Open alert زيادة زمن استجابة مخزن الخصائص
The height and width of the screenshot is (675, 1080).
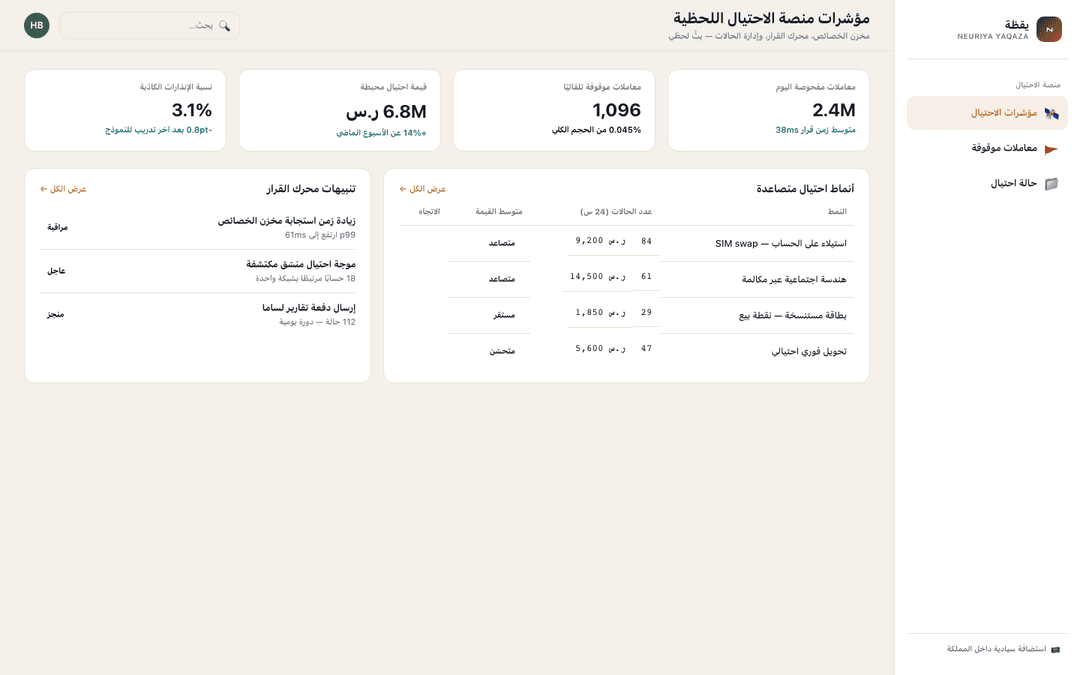[x=198, y=228]
